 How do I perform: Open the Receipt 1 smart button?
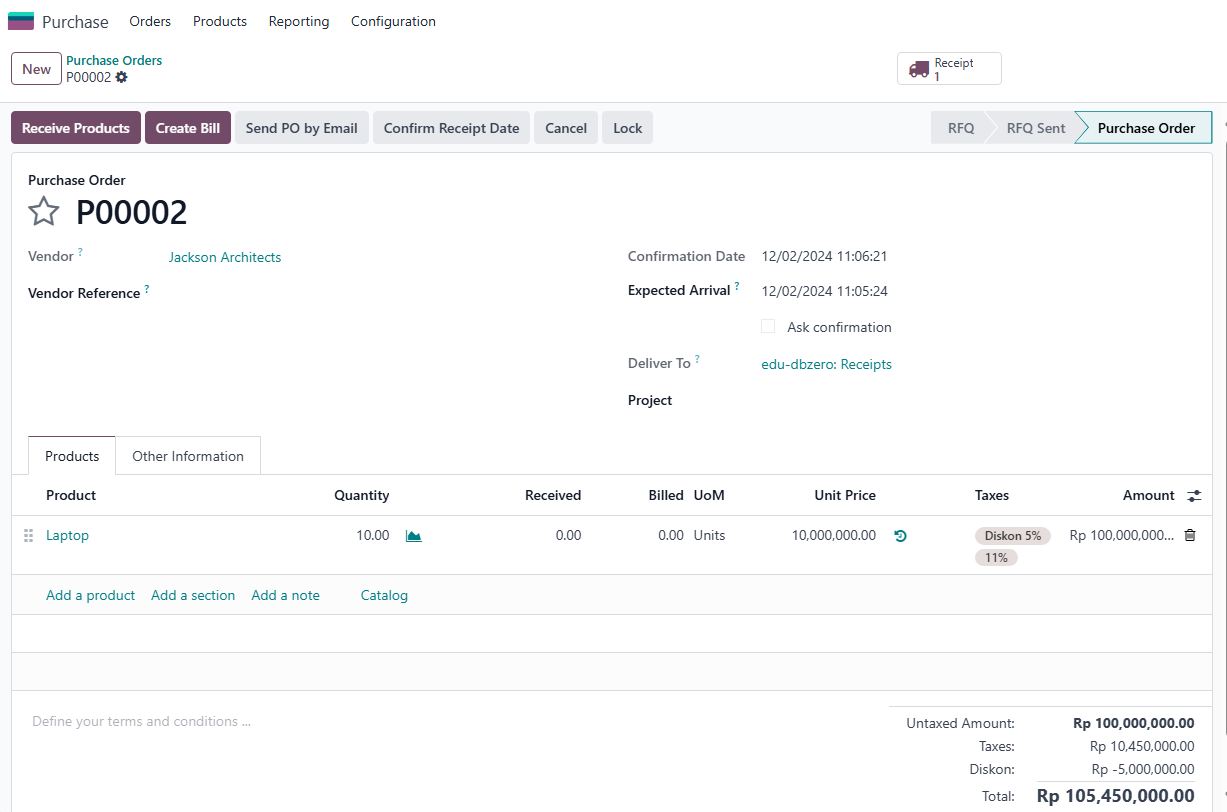949,69
